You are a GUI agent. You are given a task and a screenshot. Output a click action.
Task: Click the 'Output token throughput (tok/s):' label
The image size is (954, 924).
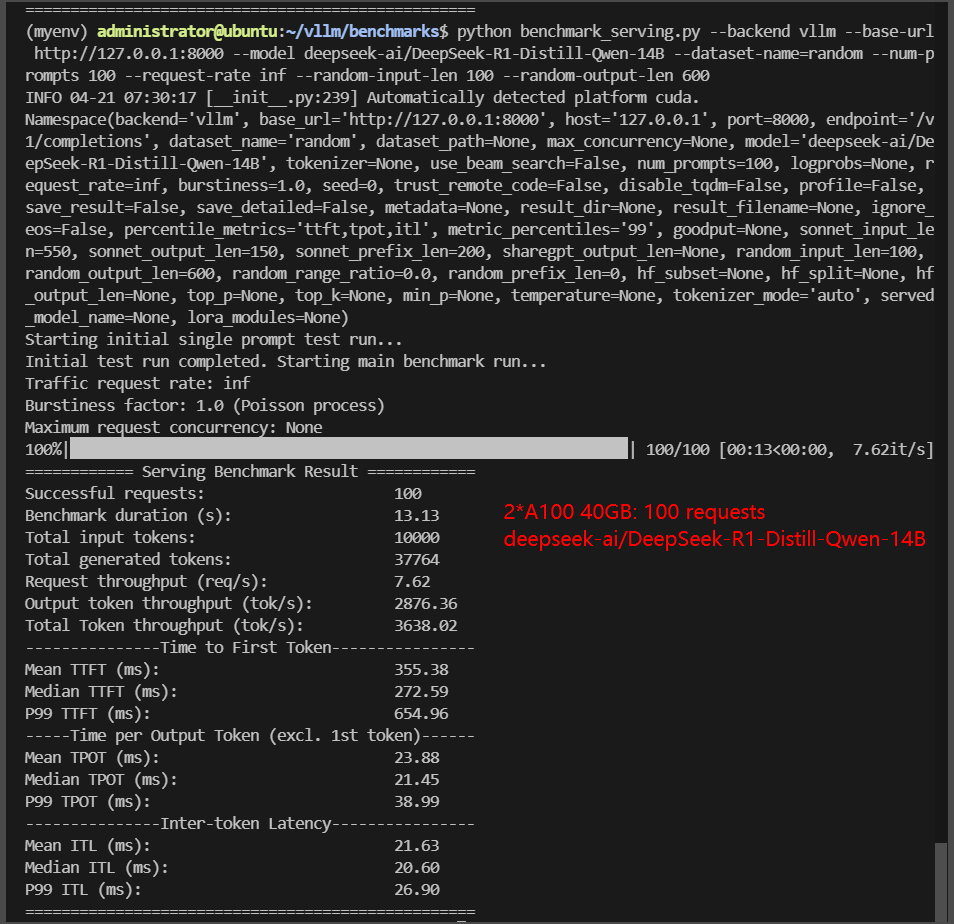coord(169,603)
